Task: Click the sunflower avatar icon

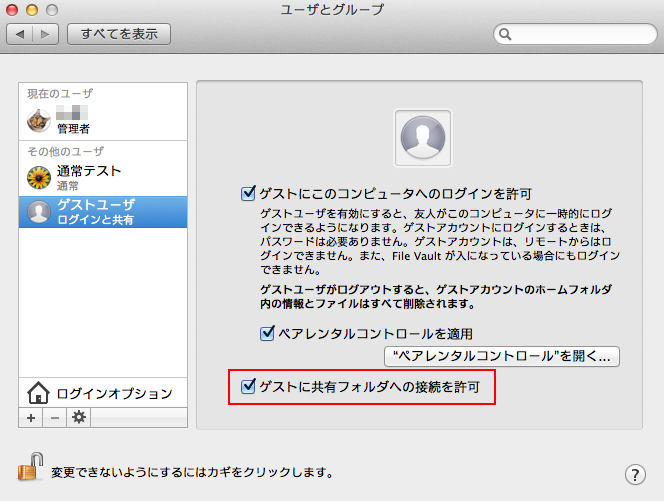Action: (39, 177)
